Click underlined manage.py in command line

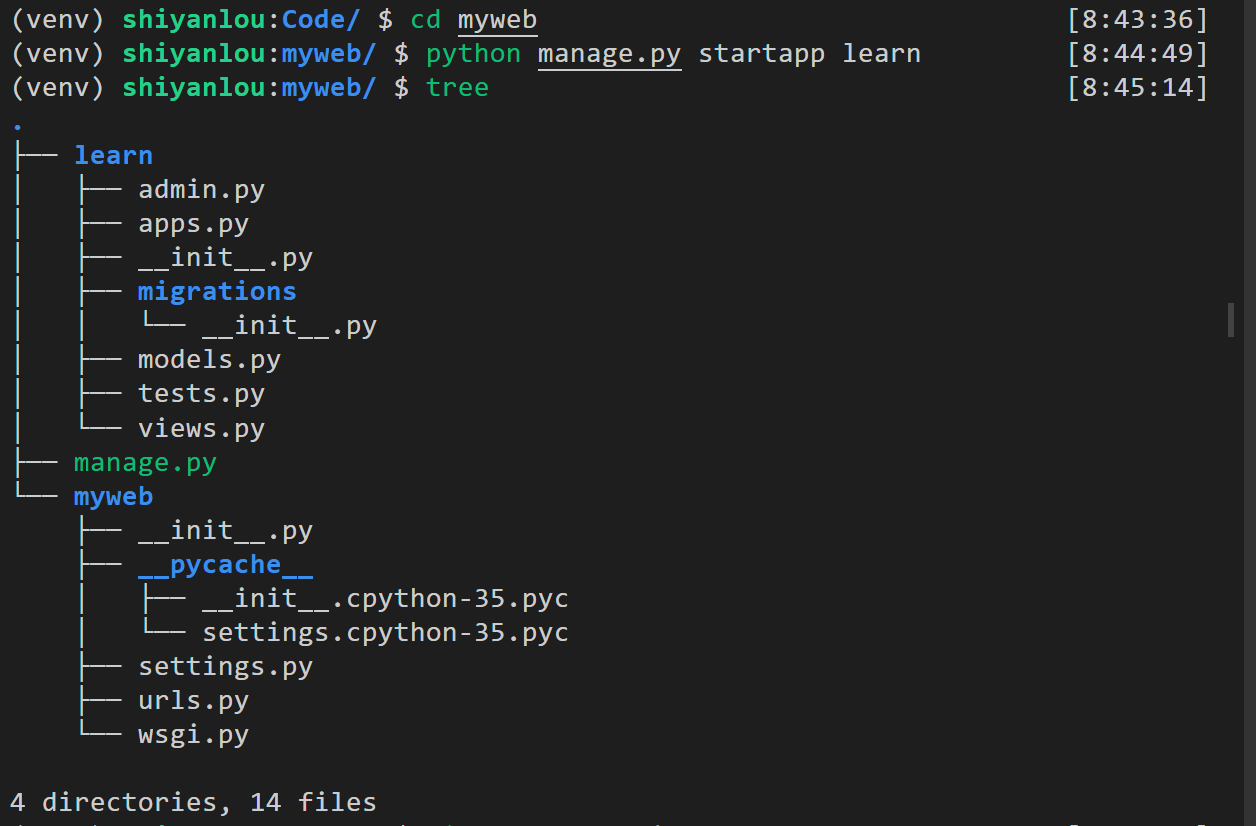(609, 53)
